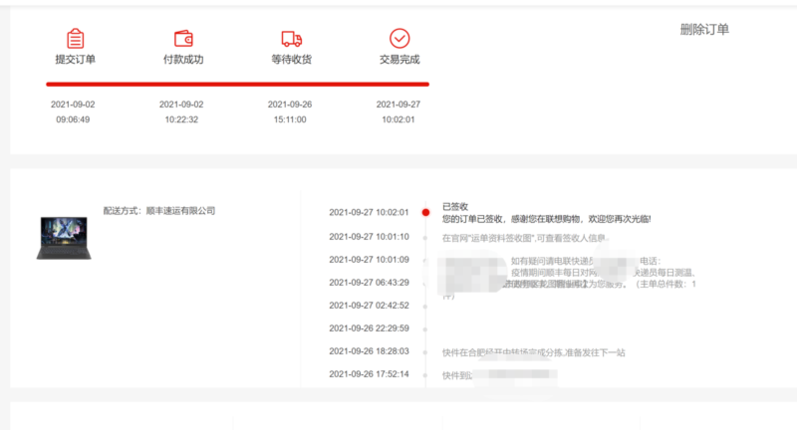Click the 已签收 status heading
The height and width of the screenshot is (430, 797).
point(455,206)
